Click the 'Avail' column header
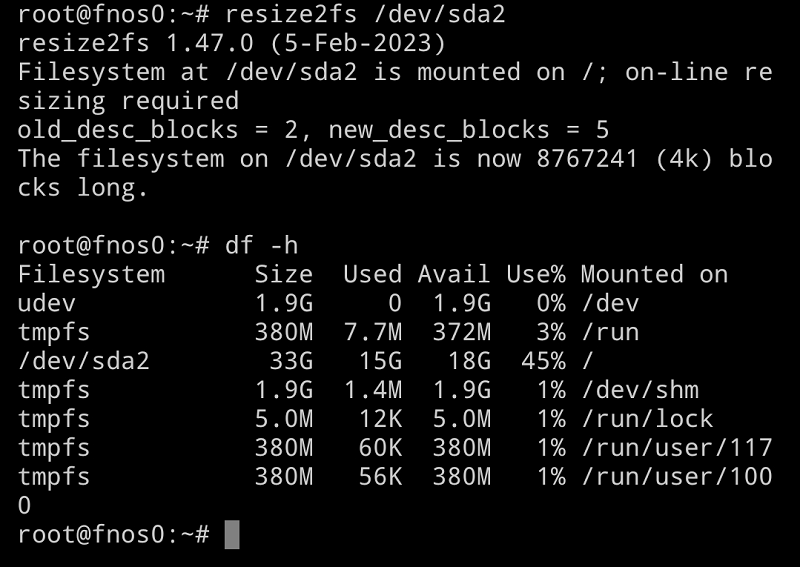Image resolution: width=800 pixels, height=567 pixels. click(x=453, y=275)
